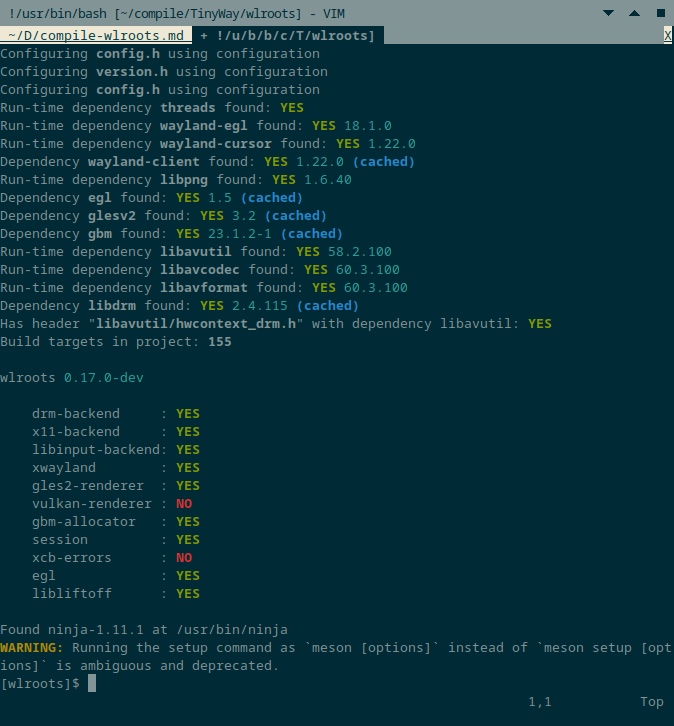674x726 pixels.
Task: Click the /usr/bin/ninja path
Action: point(232,630)
